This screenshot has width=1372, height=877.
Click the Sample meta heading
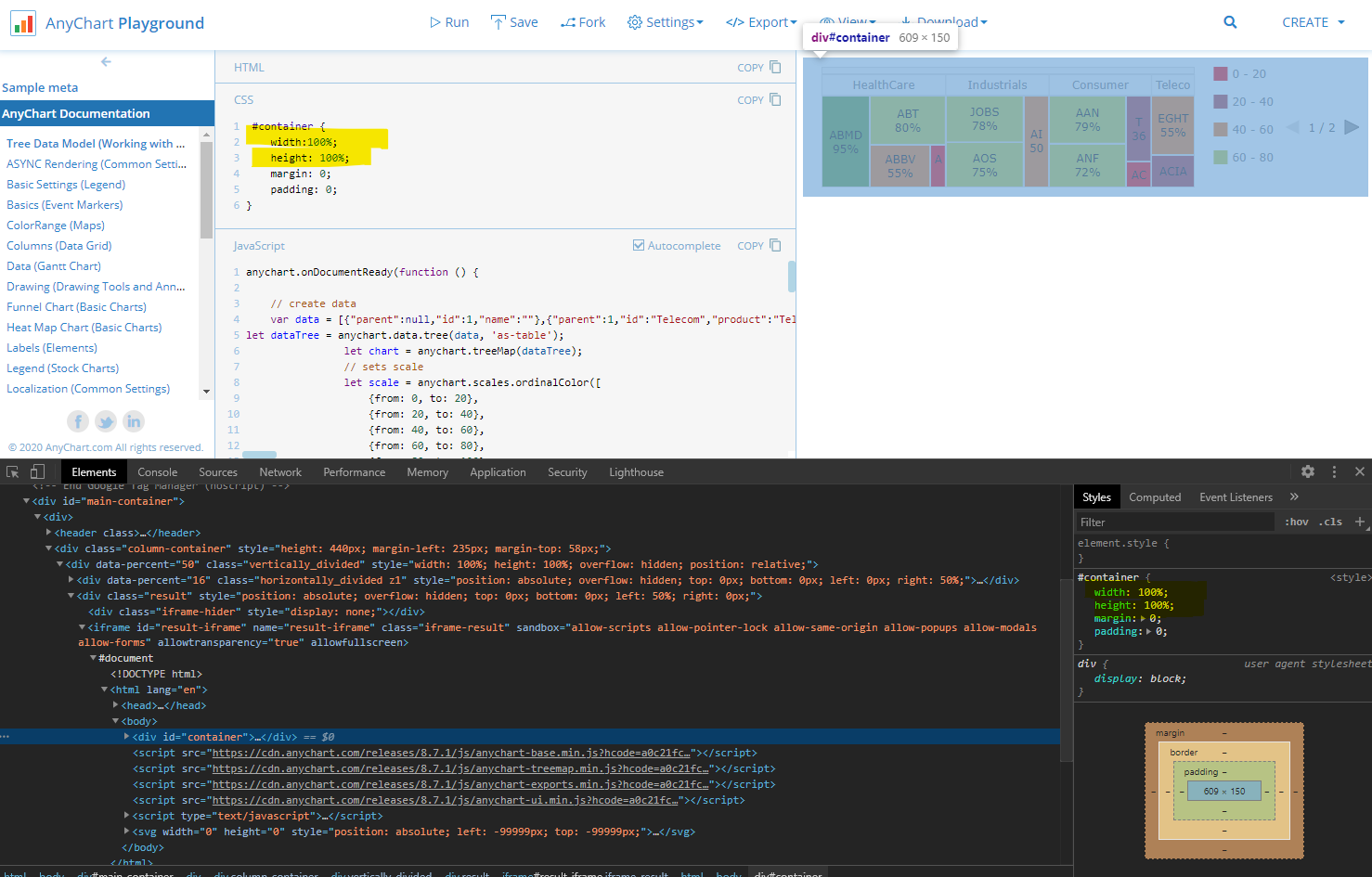(x=40, y=88)
